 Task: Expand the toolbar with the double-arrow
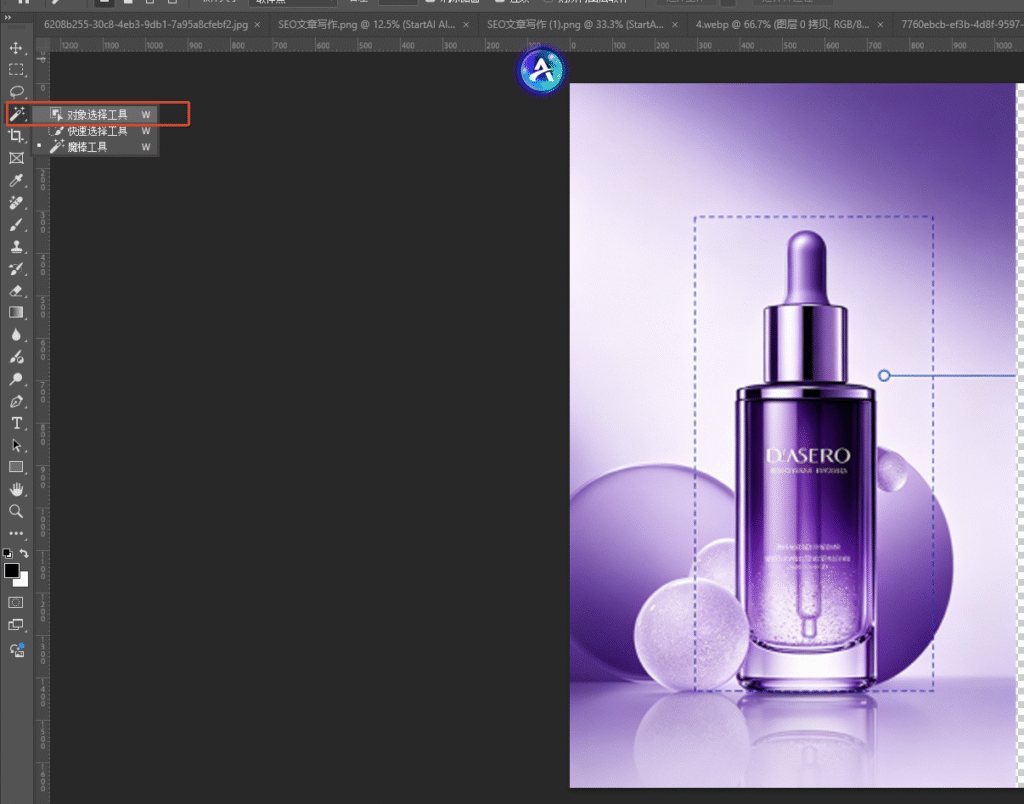7,17
